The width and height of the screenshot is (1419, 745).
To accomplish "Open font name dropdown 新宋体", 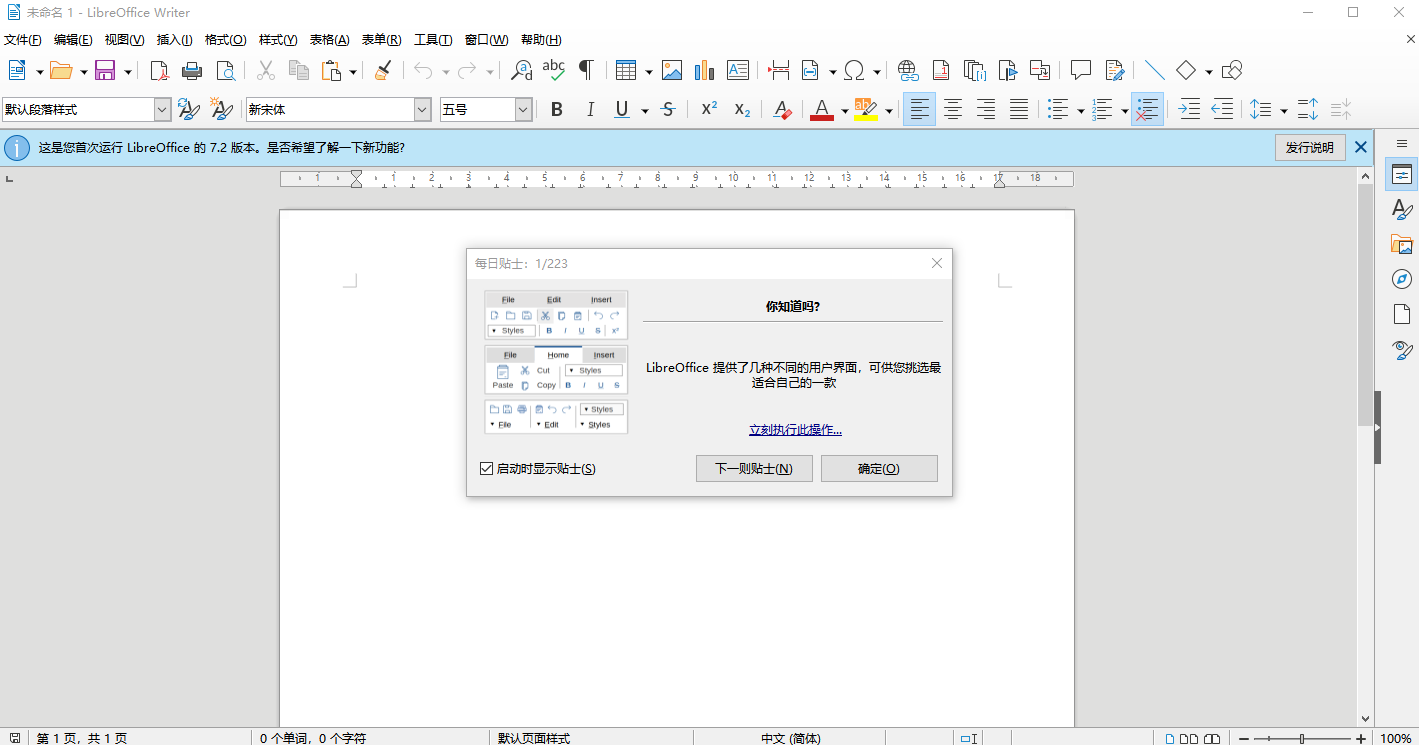I will pos(422,110).
